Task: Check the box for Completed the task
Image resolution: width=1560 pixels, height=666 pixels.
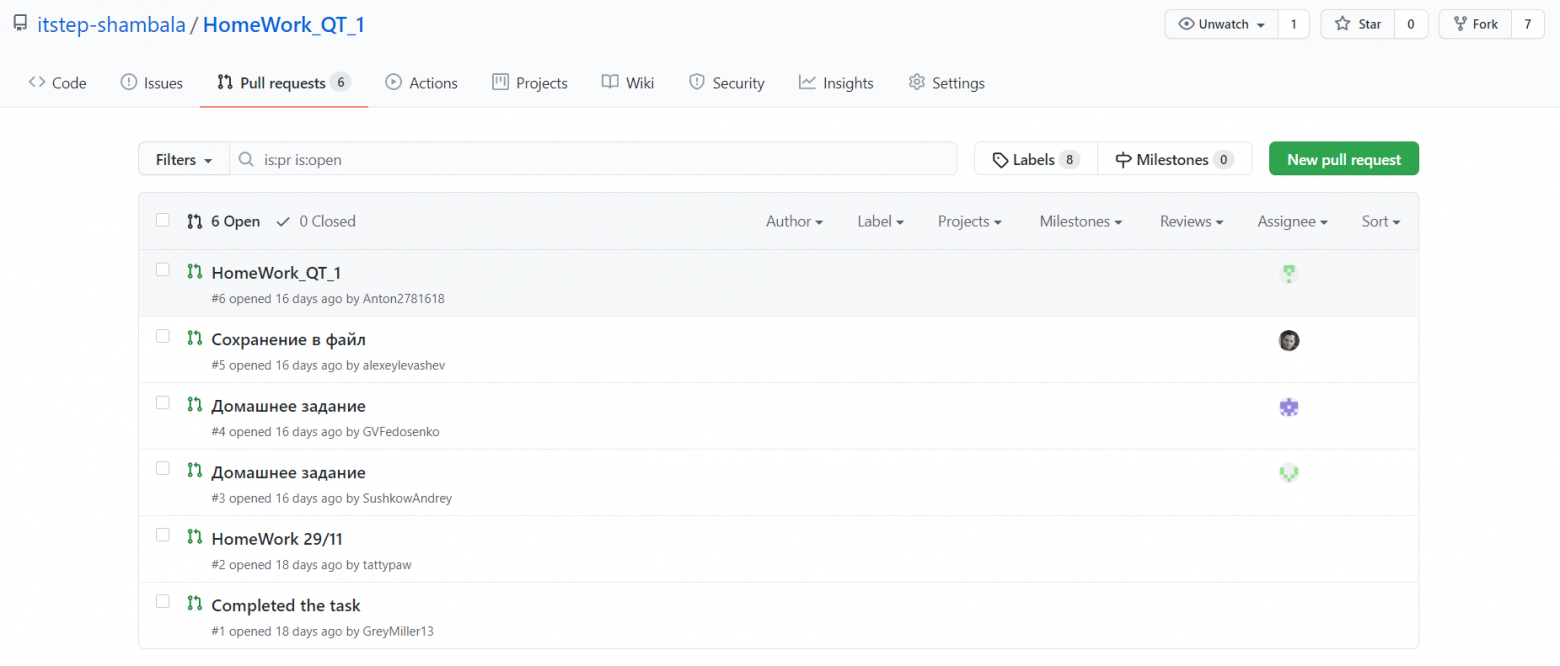Action: tap(163, 602)
